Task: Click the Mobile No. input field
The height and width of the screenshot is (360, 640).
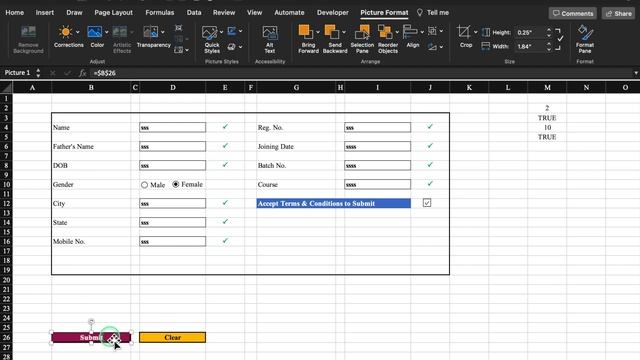Action: coord(173,241)
